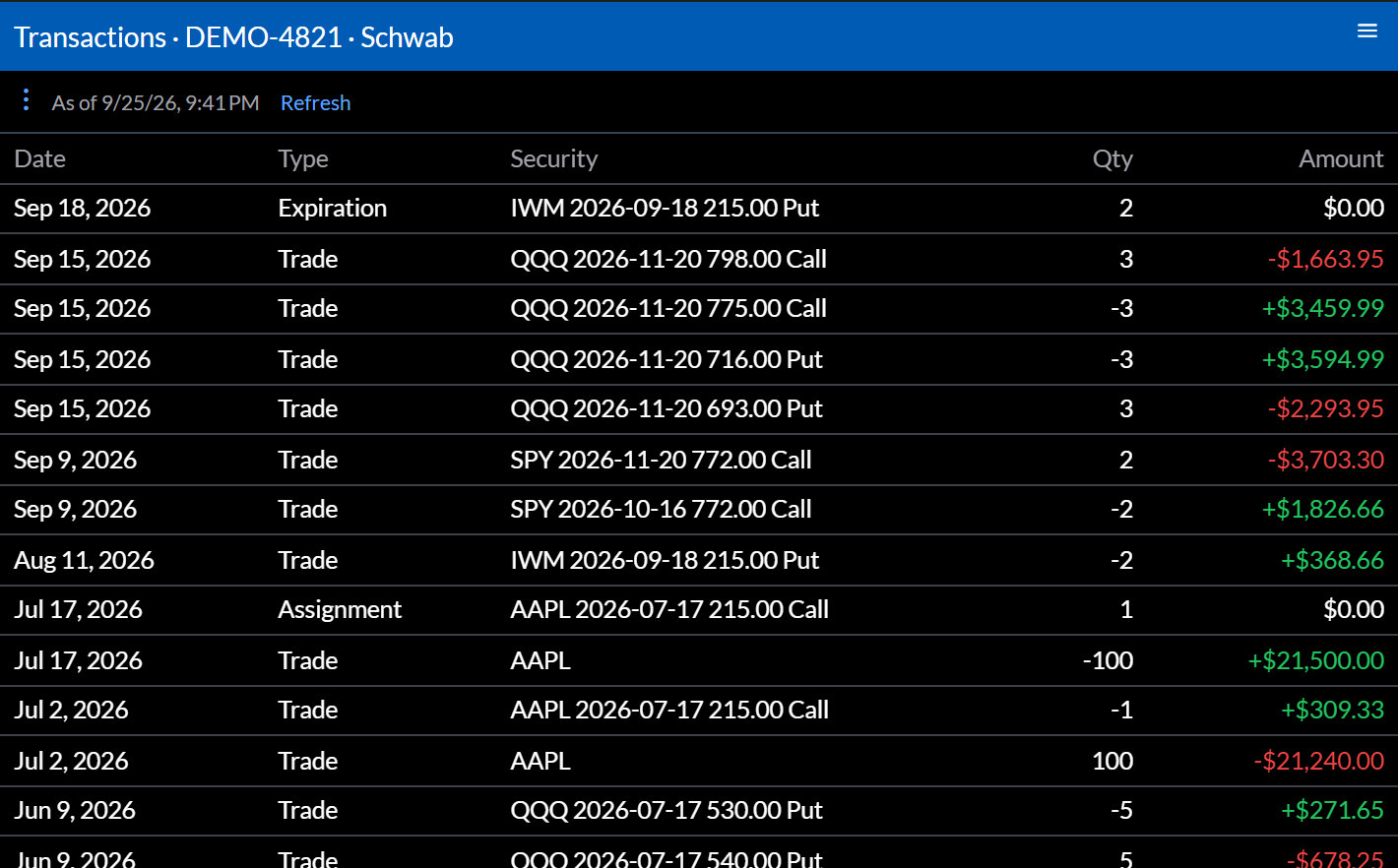This screenshot has height=868, width=1398.
Task: Sort by the Date column header
Action: point(40,158)
